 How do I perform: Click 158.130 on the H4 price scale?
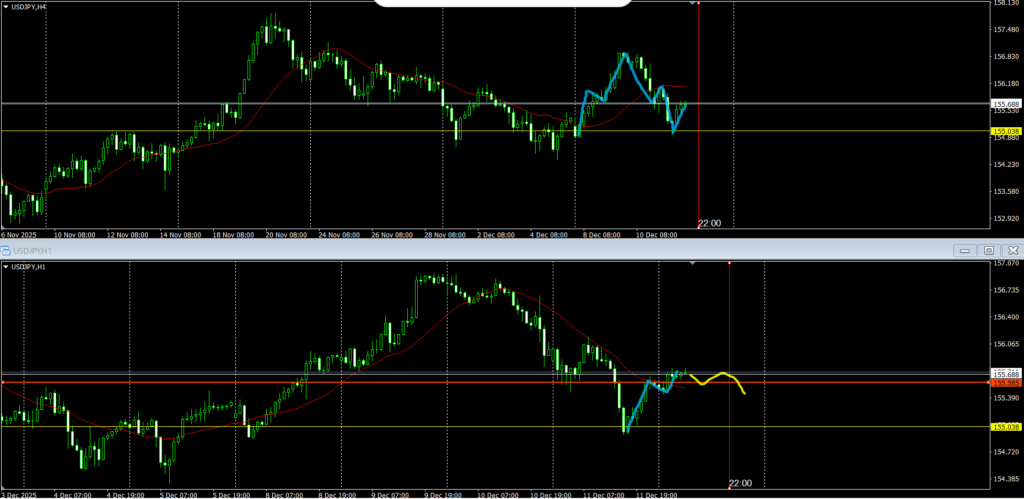[x=1005, y=4]
